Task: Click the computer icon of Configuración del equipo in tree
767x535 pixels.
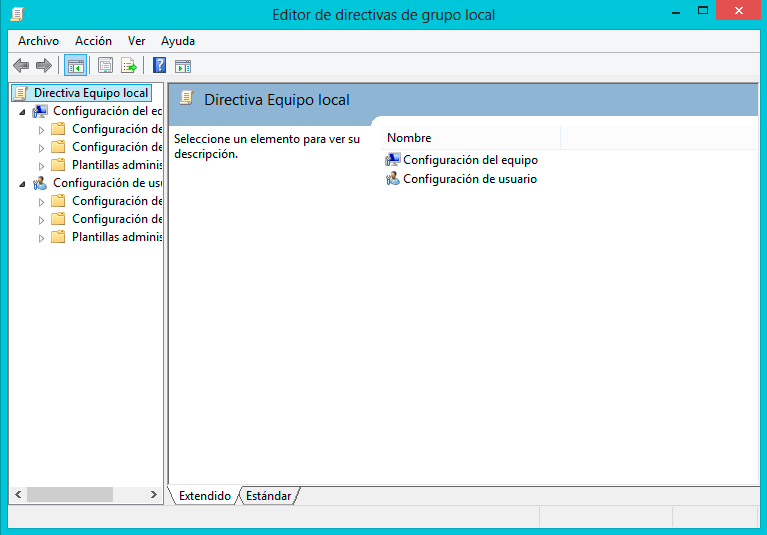Action: [x=40, y=111]
